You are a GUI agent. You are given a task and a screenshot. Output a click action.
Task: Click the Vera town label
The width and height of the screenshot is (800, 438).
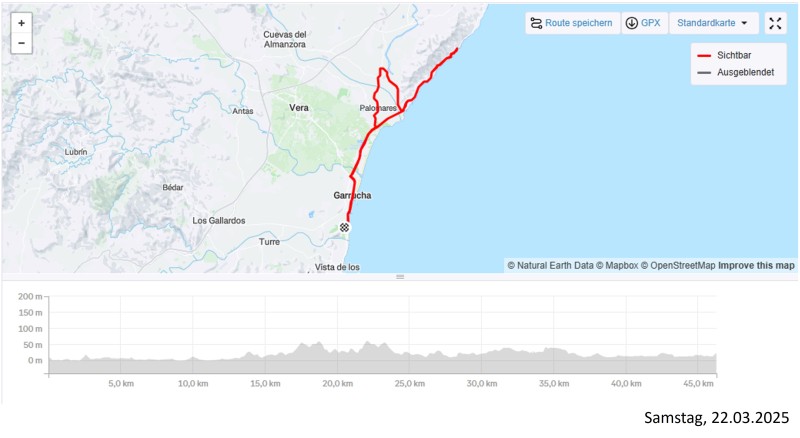298,107
